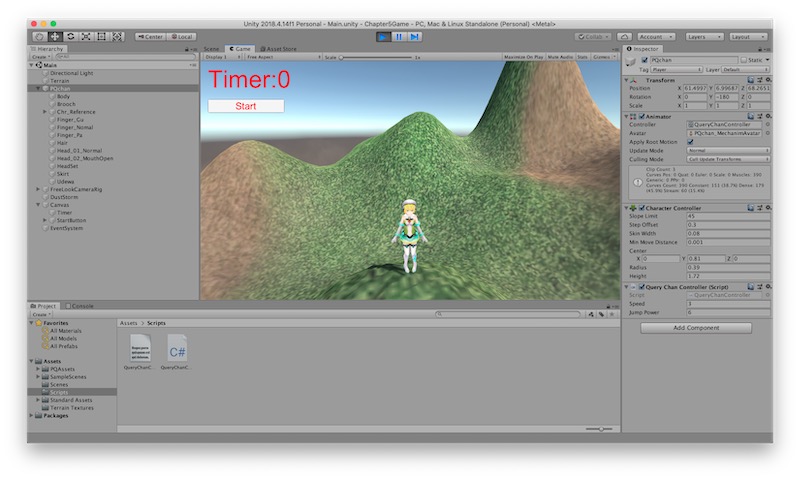This screenshot has height=479, width=800.
Task: Open the Collab dropdown
Action: (593, 37)
